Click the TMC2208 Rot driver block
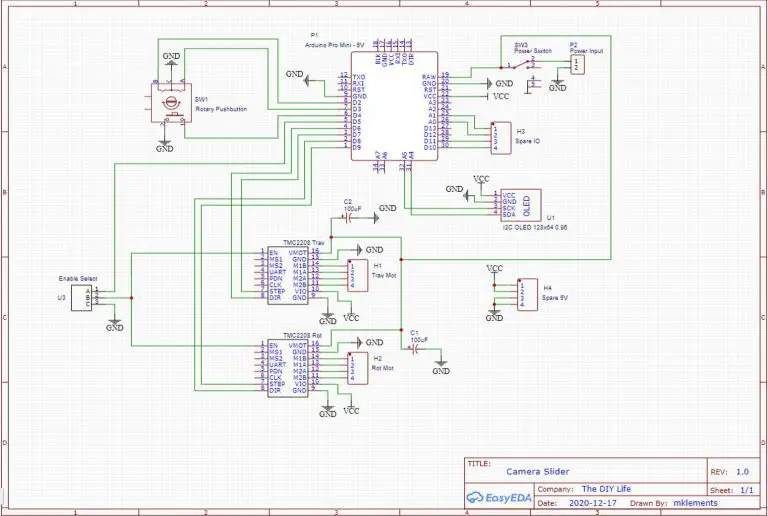Image resolution: width=768 pixels, height=516 pixels. 288,368
